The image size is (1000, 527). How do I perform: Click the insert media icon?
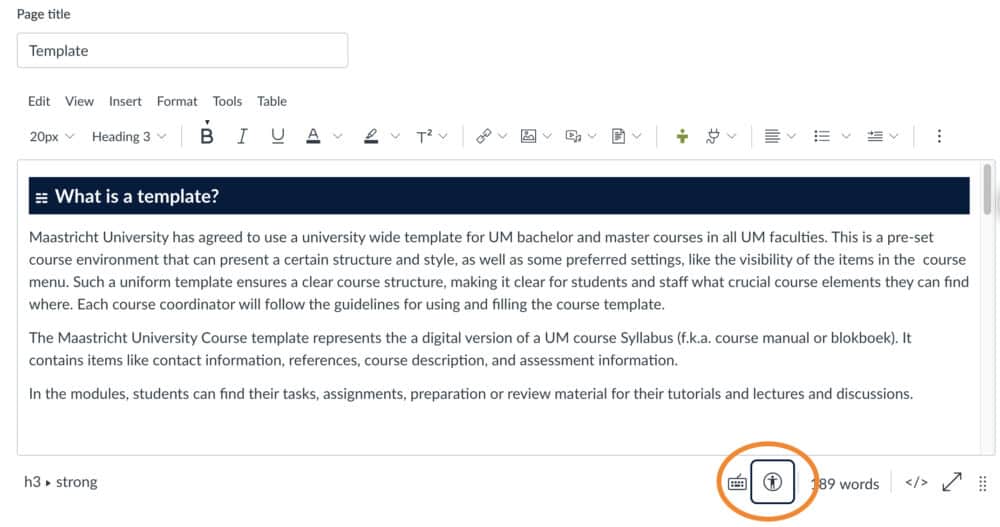[573, 136]
